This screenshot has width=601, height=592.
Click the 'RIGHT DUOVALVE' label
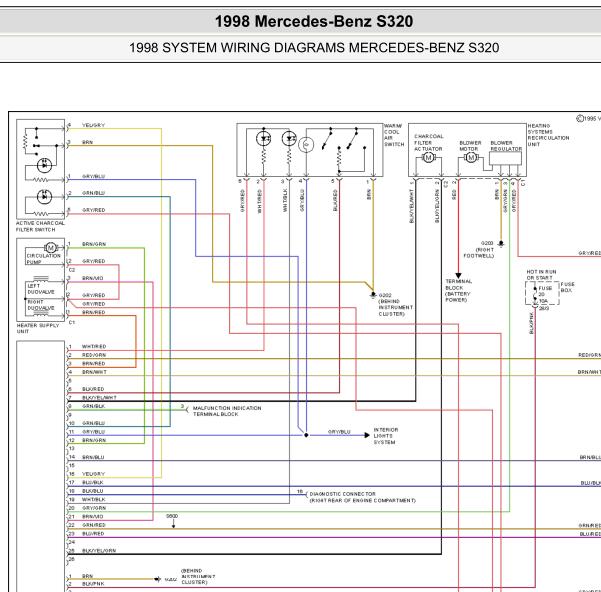[x=41, y=305]
